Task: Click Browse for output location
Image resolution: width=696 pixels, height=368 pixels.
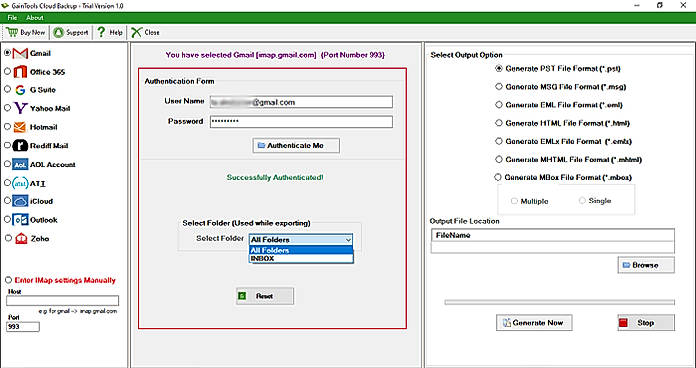Action: tap(646, 265)
